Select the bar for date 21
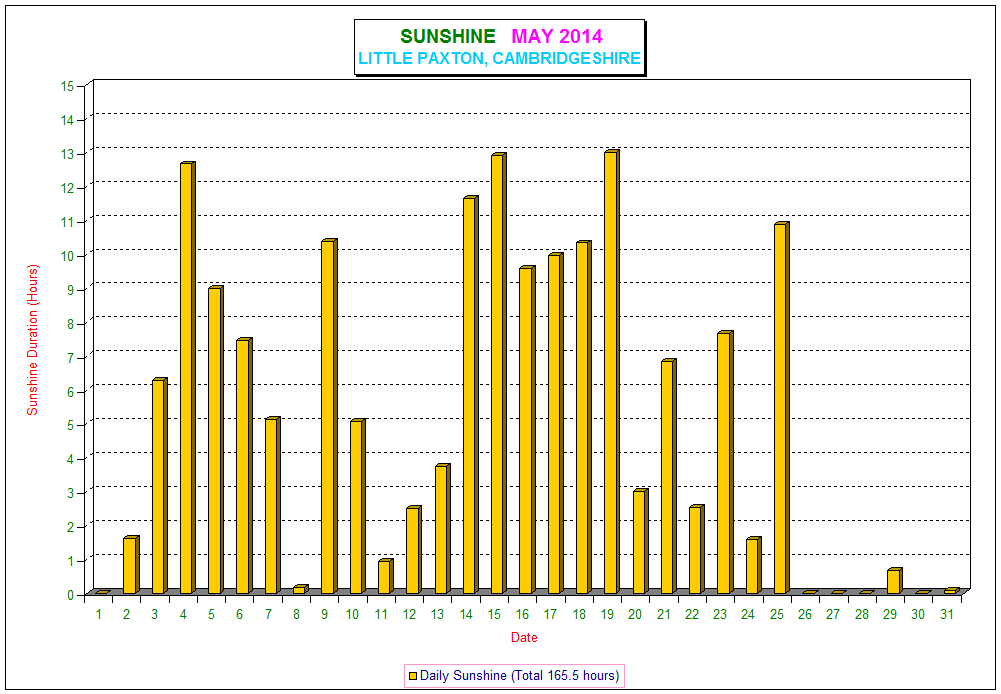This screenshot has height=694, width=1001. [668, 477]
